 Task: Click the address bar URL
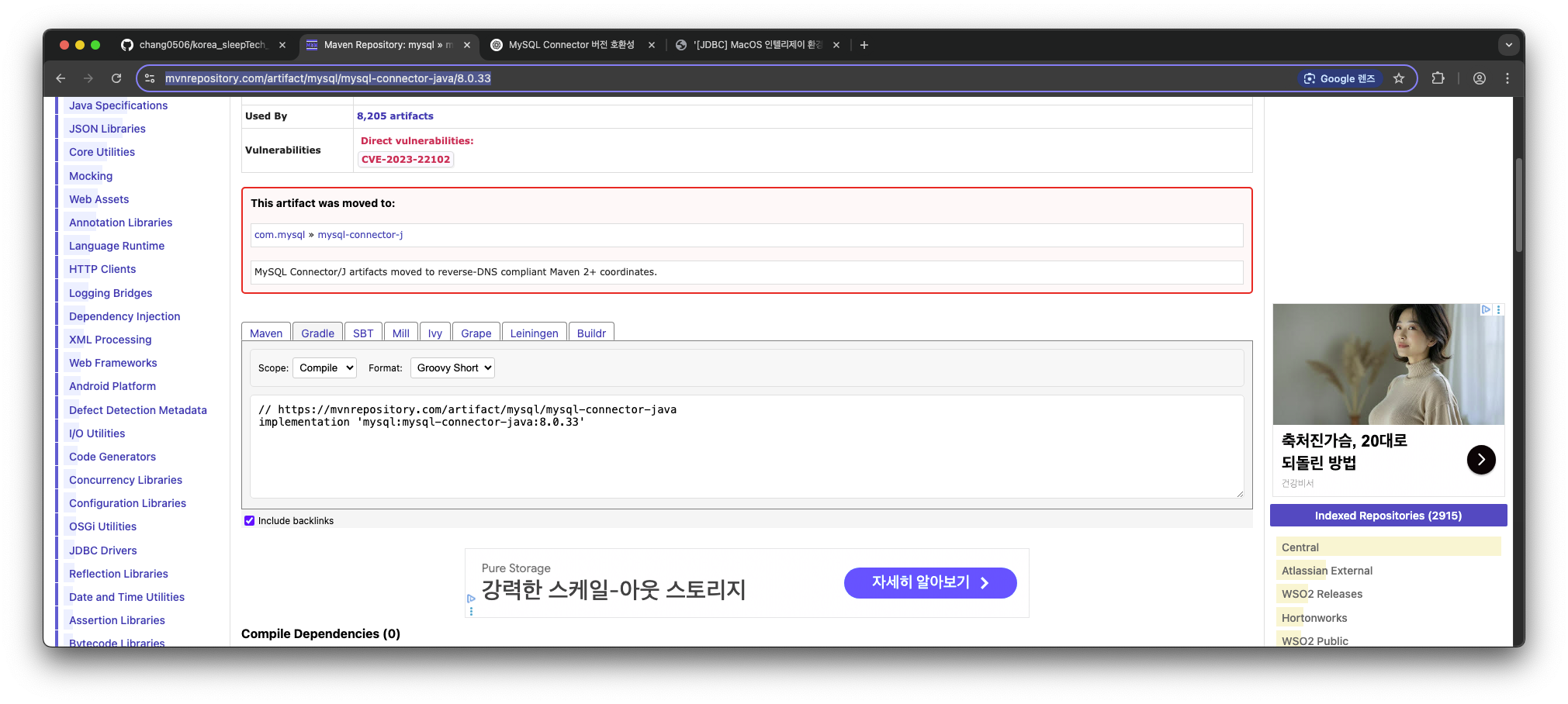[x=327, y=78]
